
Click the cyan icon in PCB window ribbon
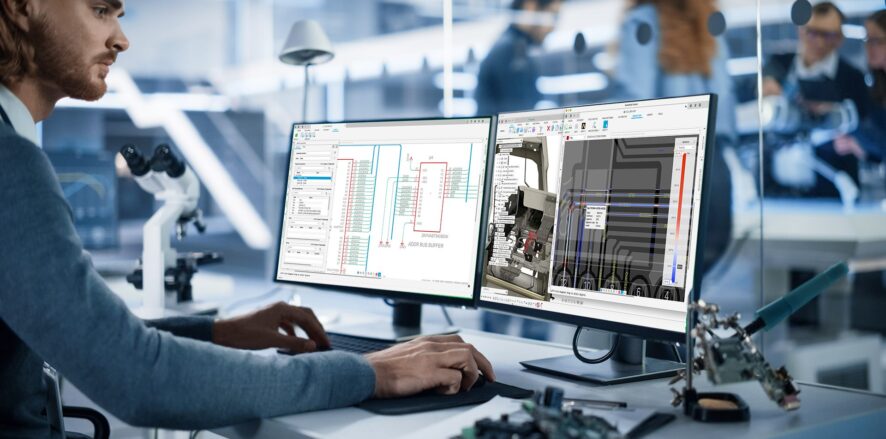pos(605,124)
